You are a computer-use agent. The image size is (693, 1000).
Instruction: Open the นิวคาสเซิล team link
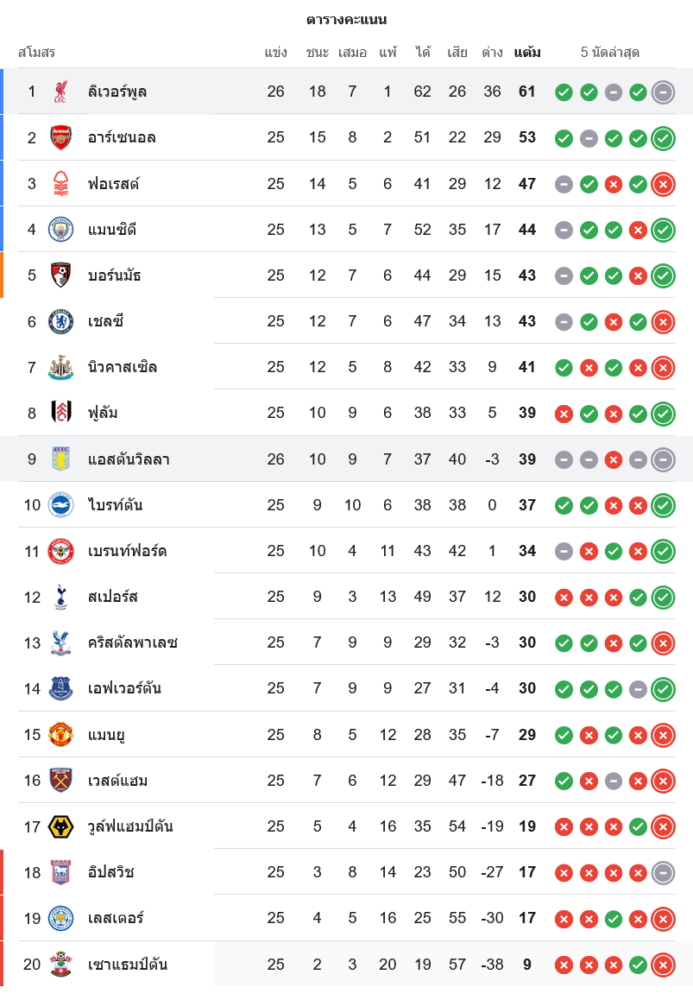pyautogui.click(x=122, y=368)
